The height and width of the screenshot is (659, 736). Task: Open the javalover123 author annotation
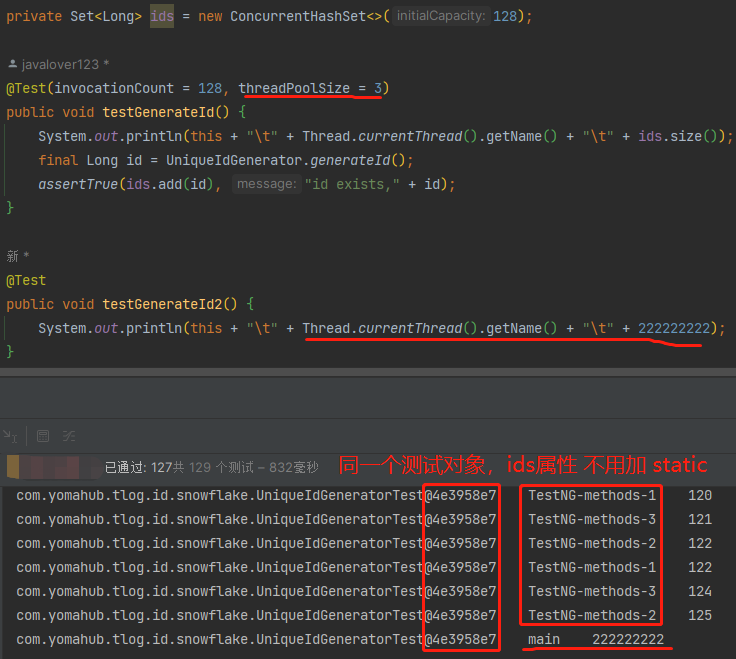(x=61, y=64)
